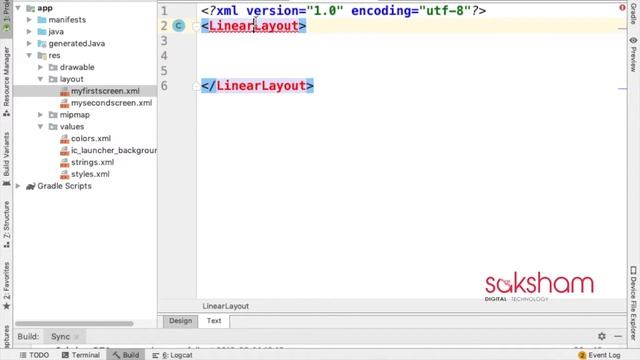Image resolution: width=640 pixels, height=360 pixels.
Task: Click the xml declaration on line 1
Action: point(343,11)
